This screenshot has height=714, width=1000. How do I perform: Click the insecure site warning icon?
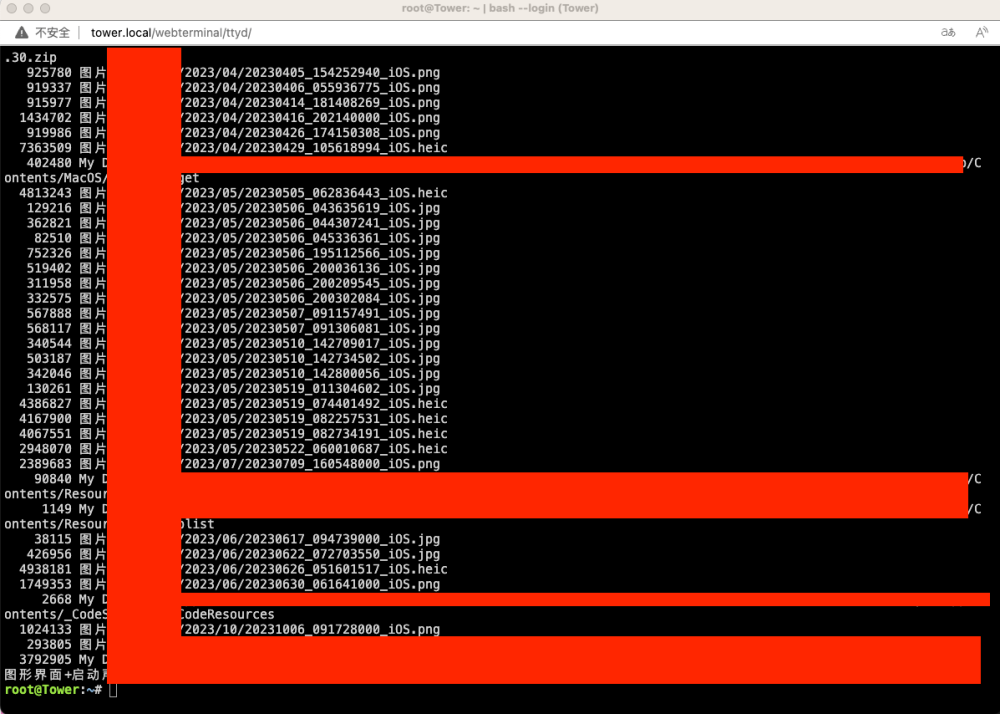22,33
